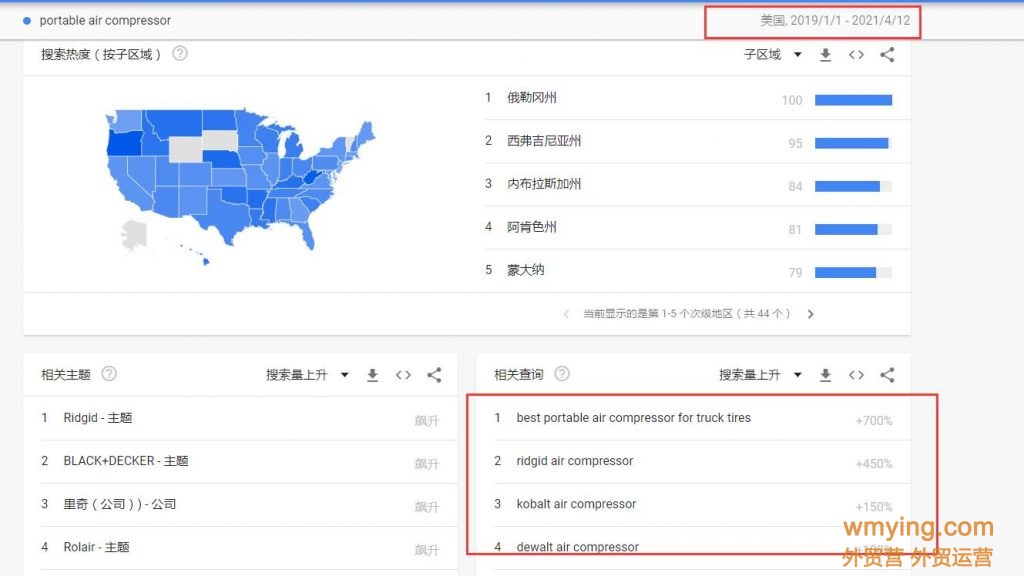The width and height of the screenshot is (1024, 576).
Task: Click the 俄勒冈州 interest bar
Action: coord(854,100)
